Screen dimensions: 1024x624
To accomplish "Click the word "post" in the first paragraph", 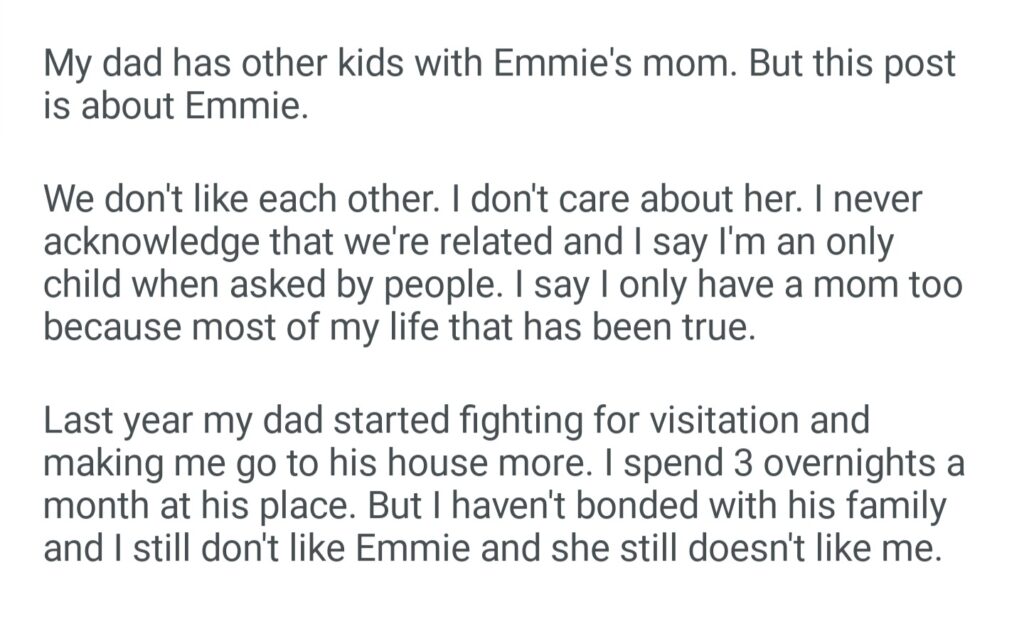I will click(x=920, y=65).
